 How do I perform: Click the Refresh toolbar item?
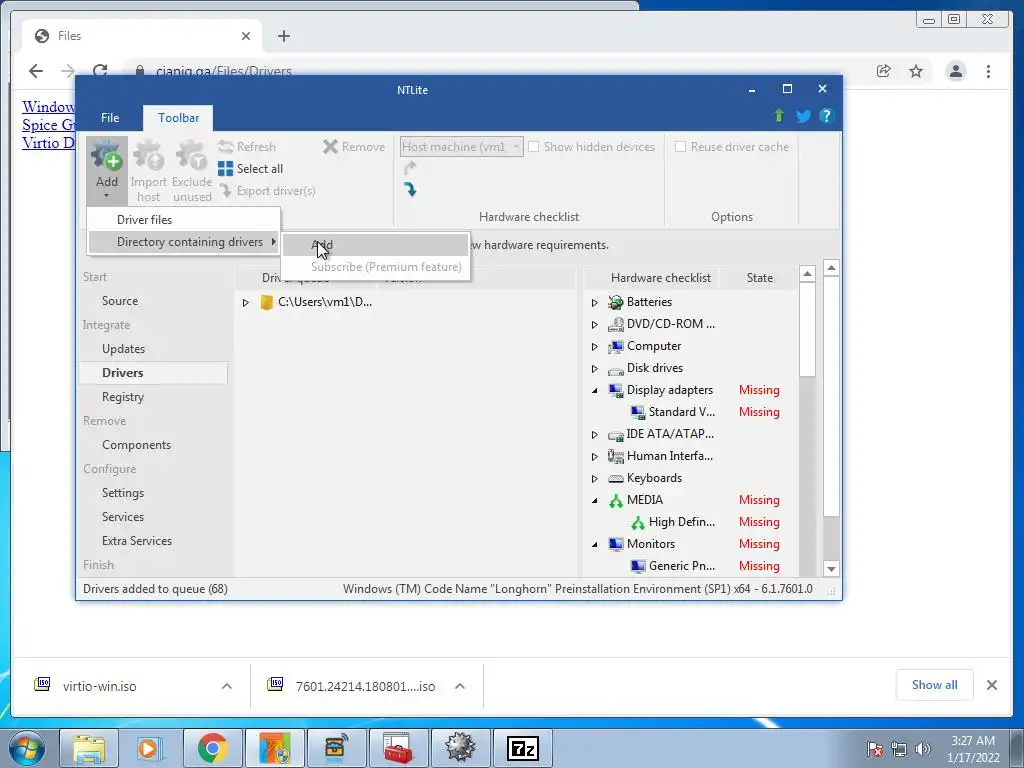point(247,147)
